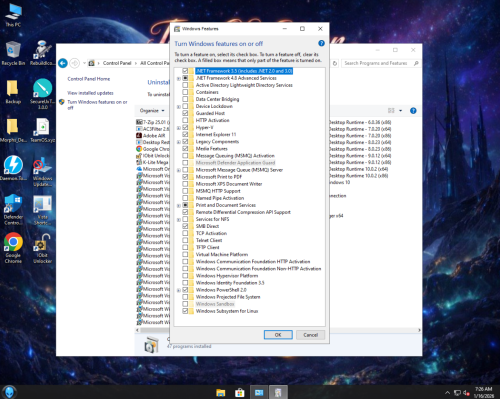Click the Start button on taskbar
The width and height of the screenshot is (500, 399).
(9, 392)
